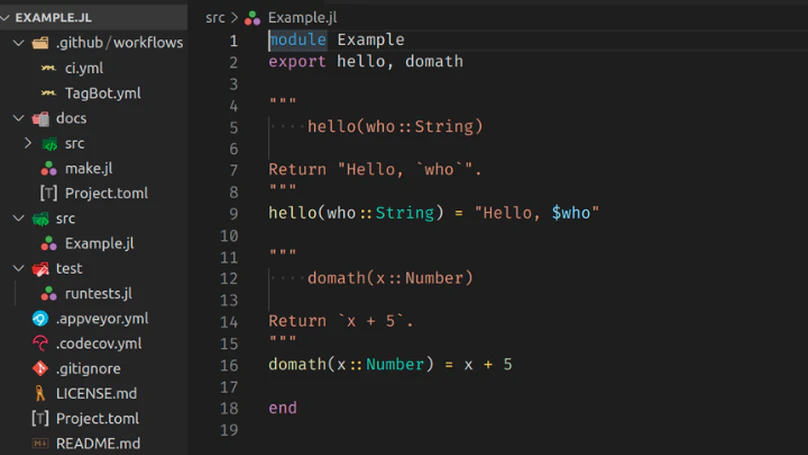Click line number 9 in the gutter
Viewport: 808px width, 455px height.
pyautogui.click(x=233, y=214)
